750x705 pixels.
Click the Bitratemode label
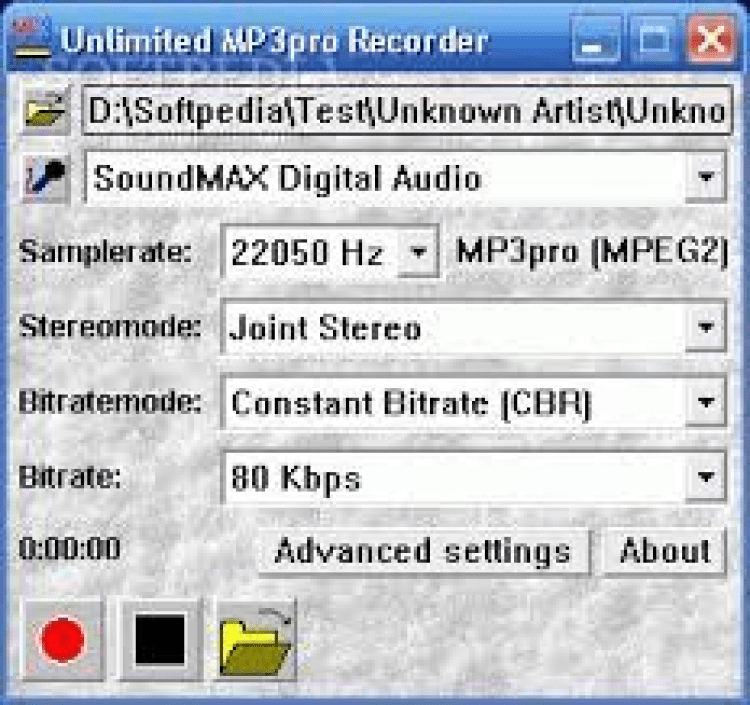click(110, 401)
